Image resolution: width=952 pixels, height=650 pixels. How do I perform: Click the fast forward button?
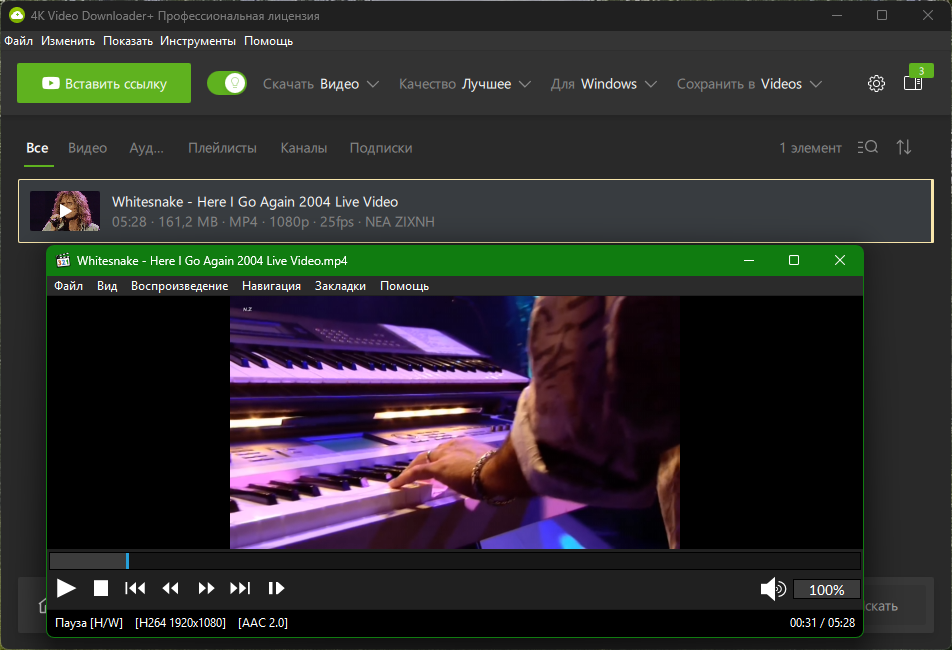point(206,588)
